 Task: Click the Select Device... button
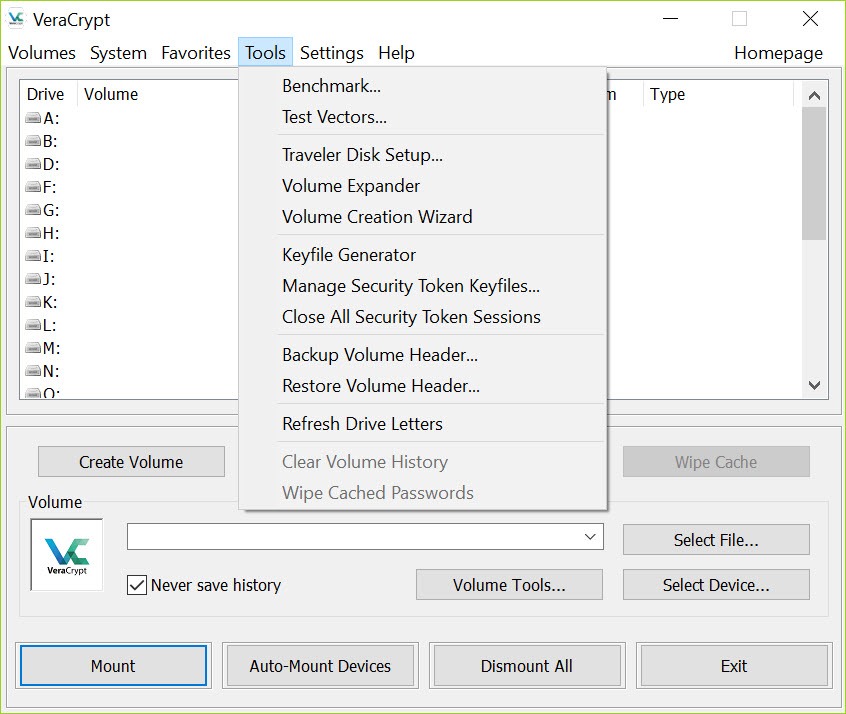click(x=716, y=584)
